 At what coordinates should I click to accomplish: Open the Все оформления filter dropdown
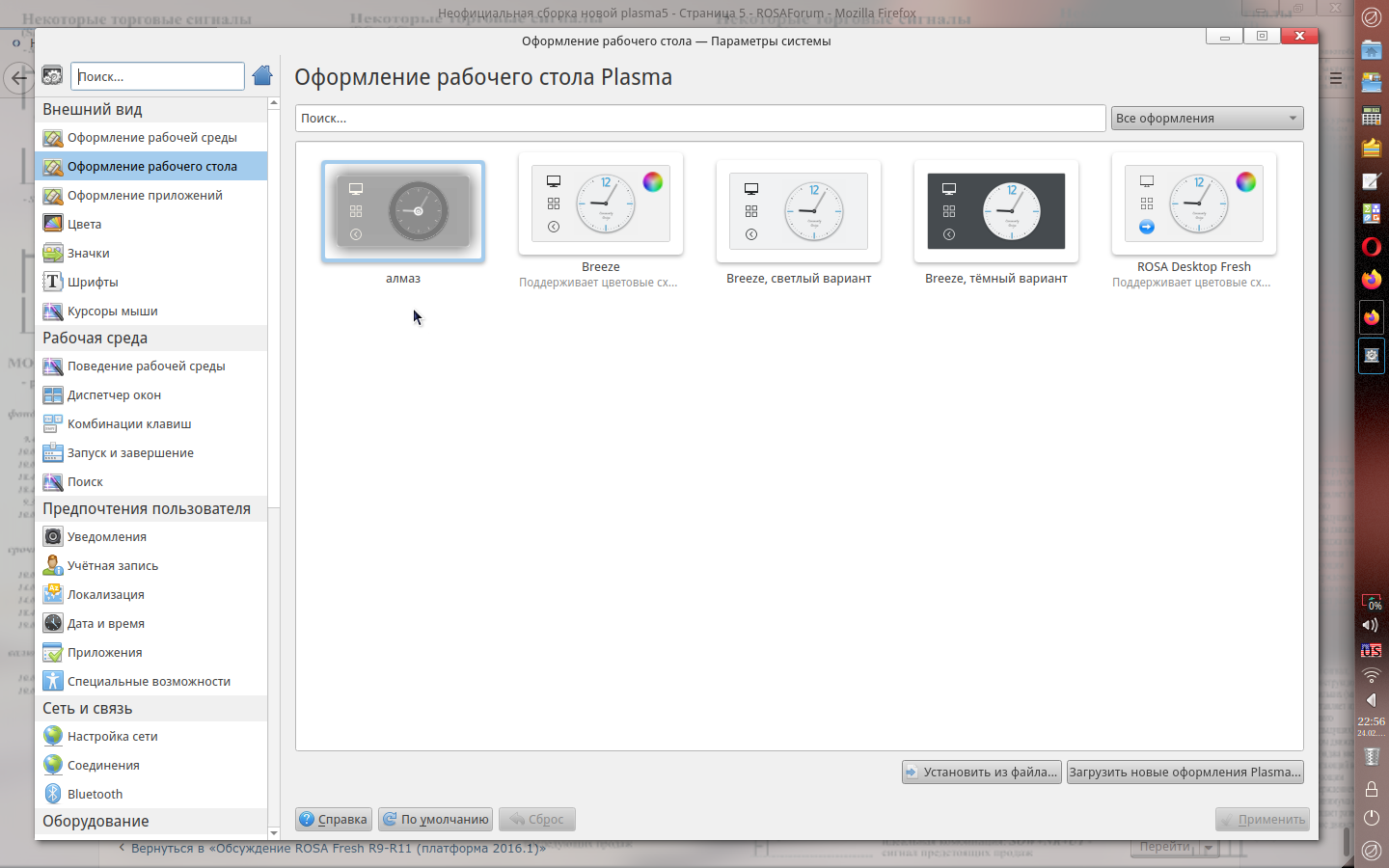[1207, 118]
